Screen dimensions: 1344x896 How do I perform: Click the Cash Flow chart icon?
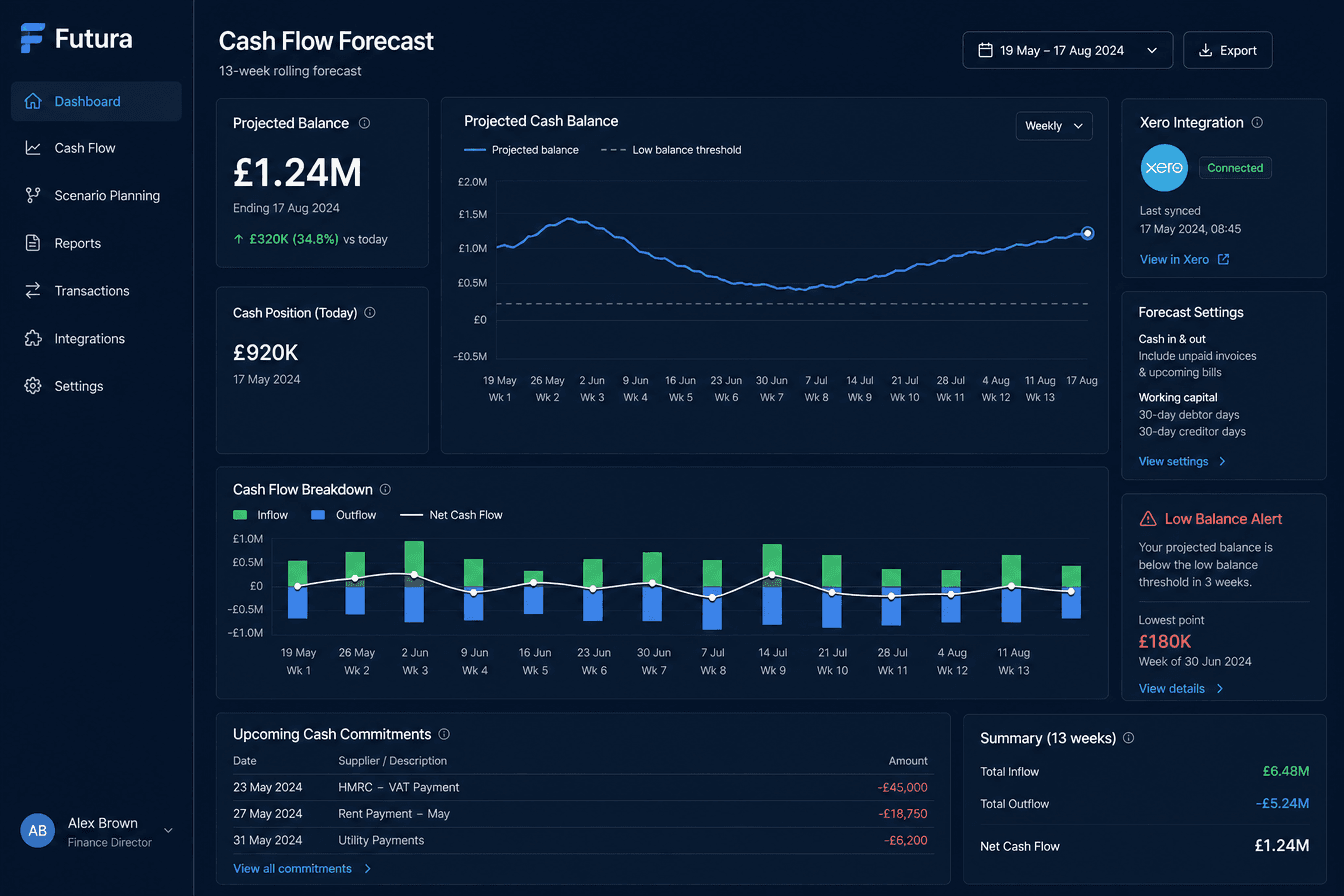[x=33, y=148]
